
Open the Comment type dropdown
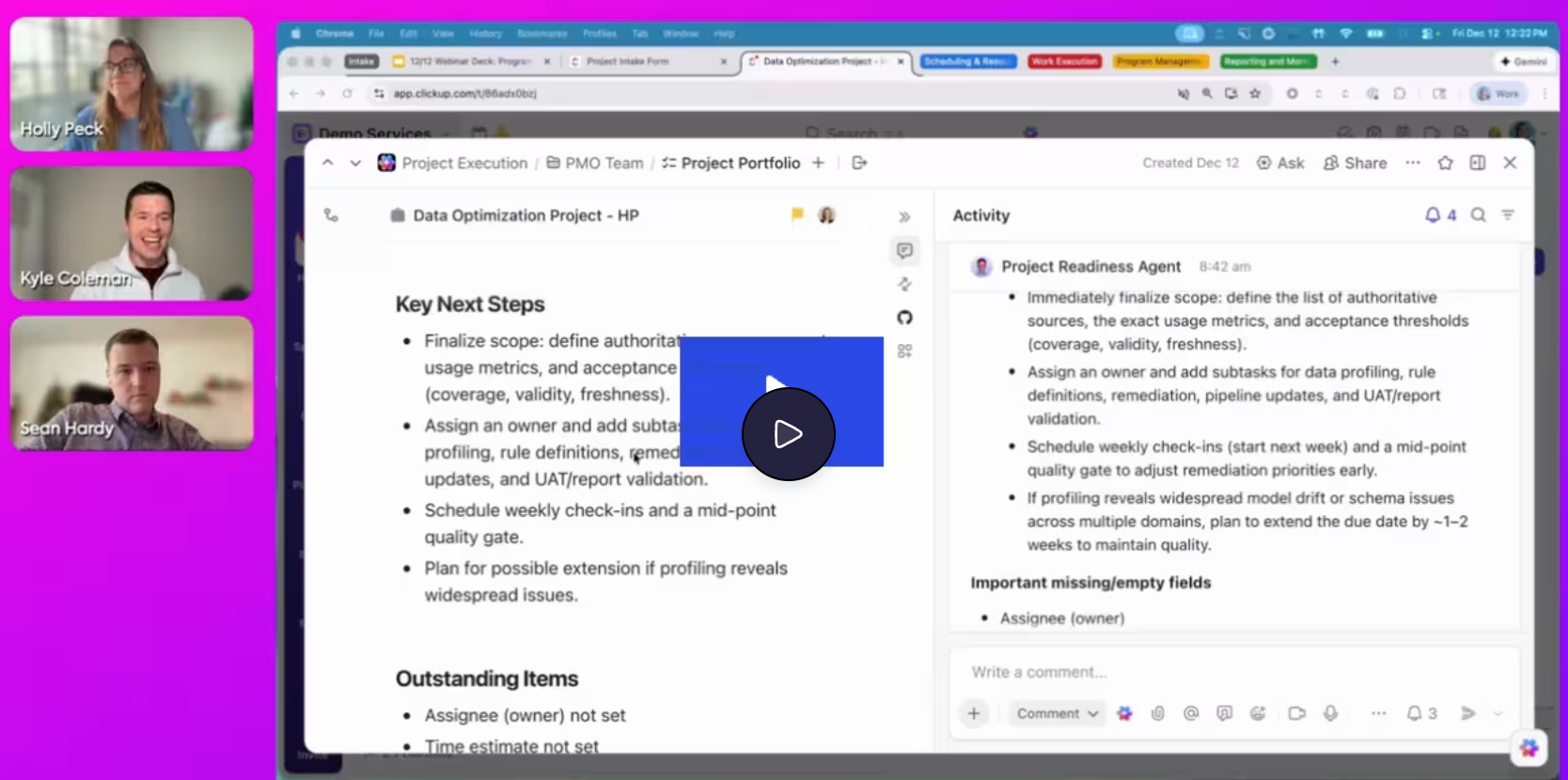pyautogui.click(x=1057, y=713)
